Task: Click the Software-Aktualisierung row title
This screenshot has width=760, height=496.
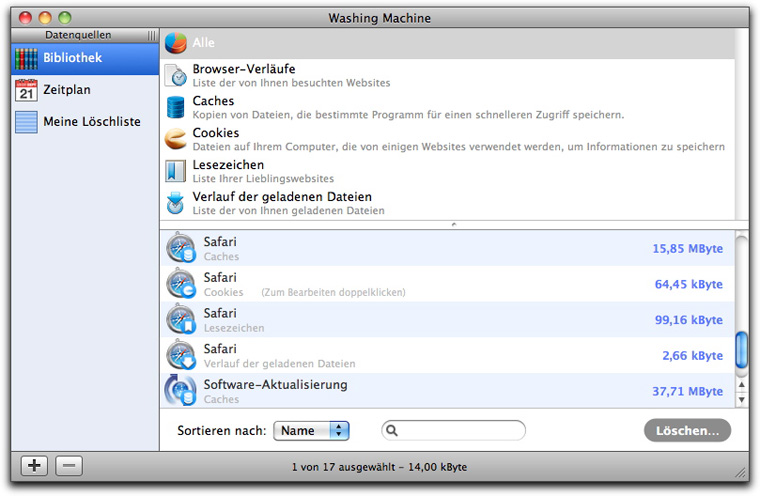Action: (275, 384)
